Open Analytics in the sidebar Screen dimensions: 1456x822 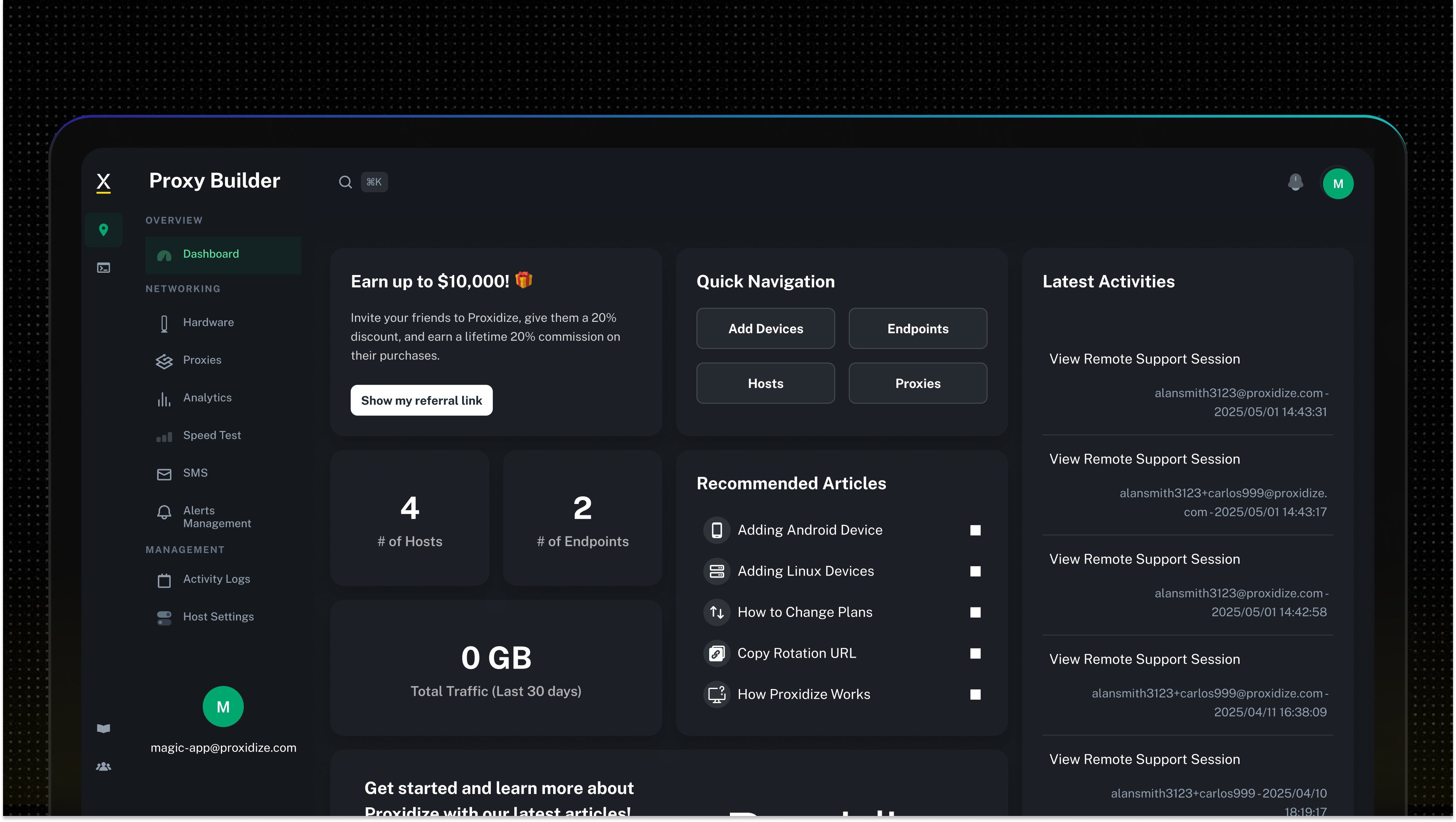pos(223,399)
